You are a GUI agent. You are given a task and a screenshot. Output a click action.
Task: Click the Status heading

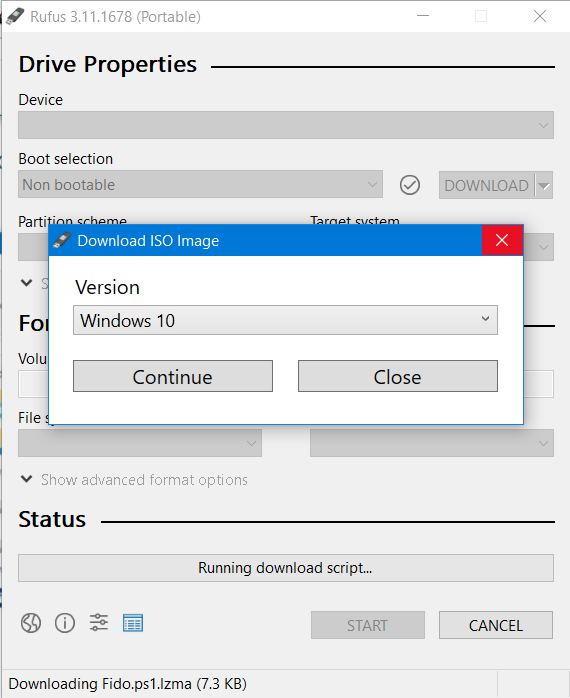(x=52, y=519)
